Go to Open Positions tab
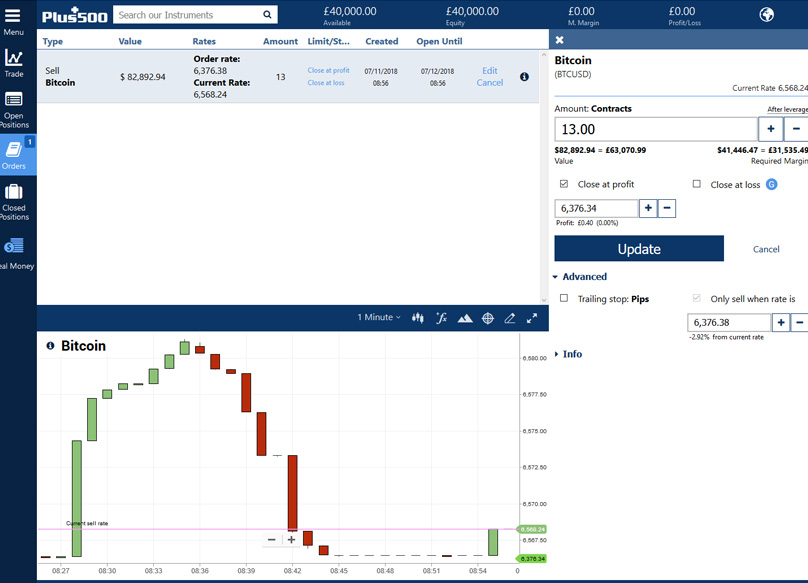The image size is (808, 583). coord(14,110)
